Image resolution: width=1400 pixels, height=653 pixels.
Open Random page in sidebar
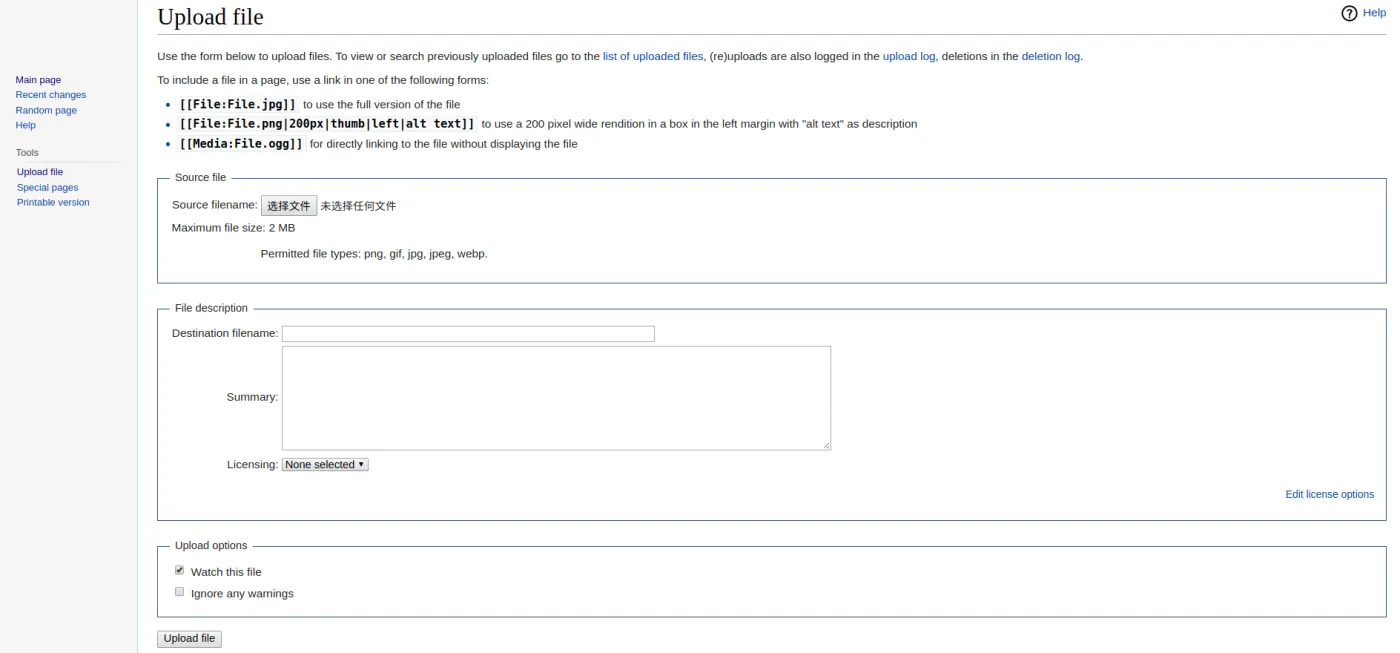[46, 110]
